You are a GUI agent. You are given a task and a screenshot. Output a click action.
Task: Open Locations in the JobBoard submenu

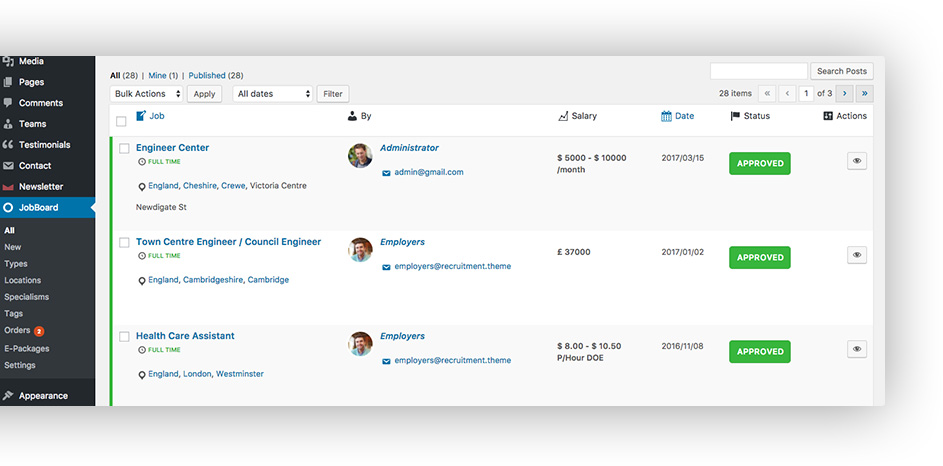click(23, 281)
